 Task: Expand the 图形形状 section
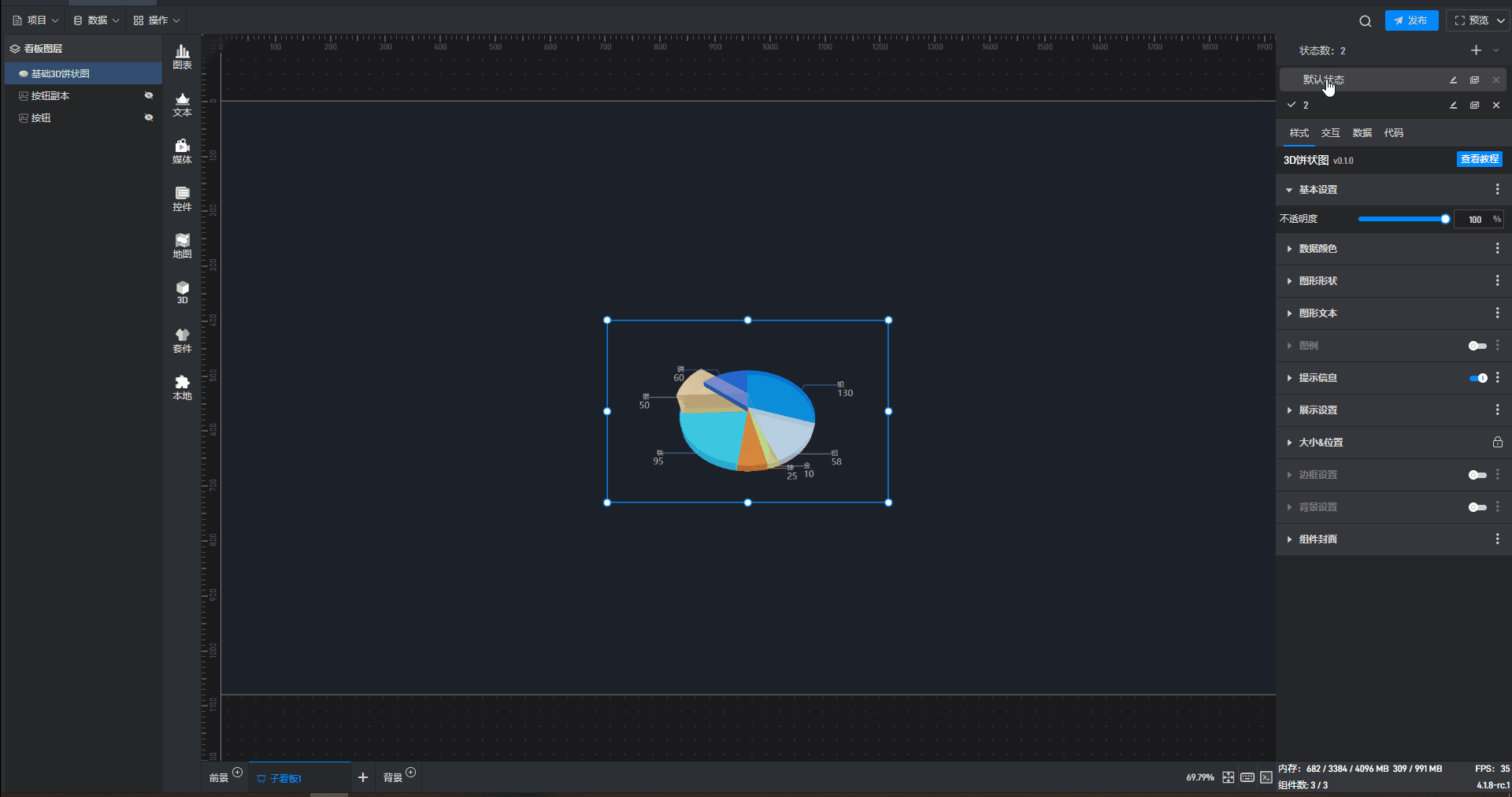[1317, 281]
